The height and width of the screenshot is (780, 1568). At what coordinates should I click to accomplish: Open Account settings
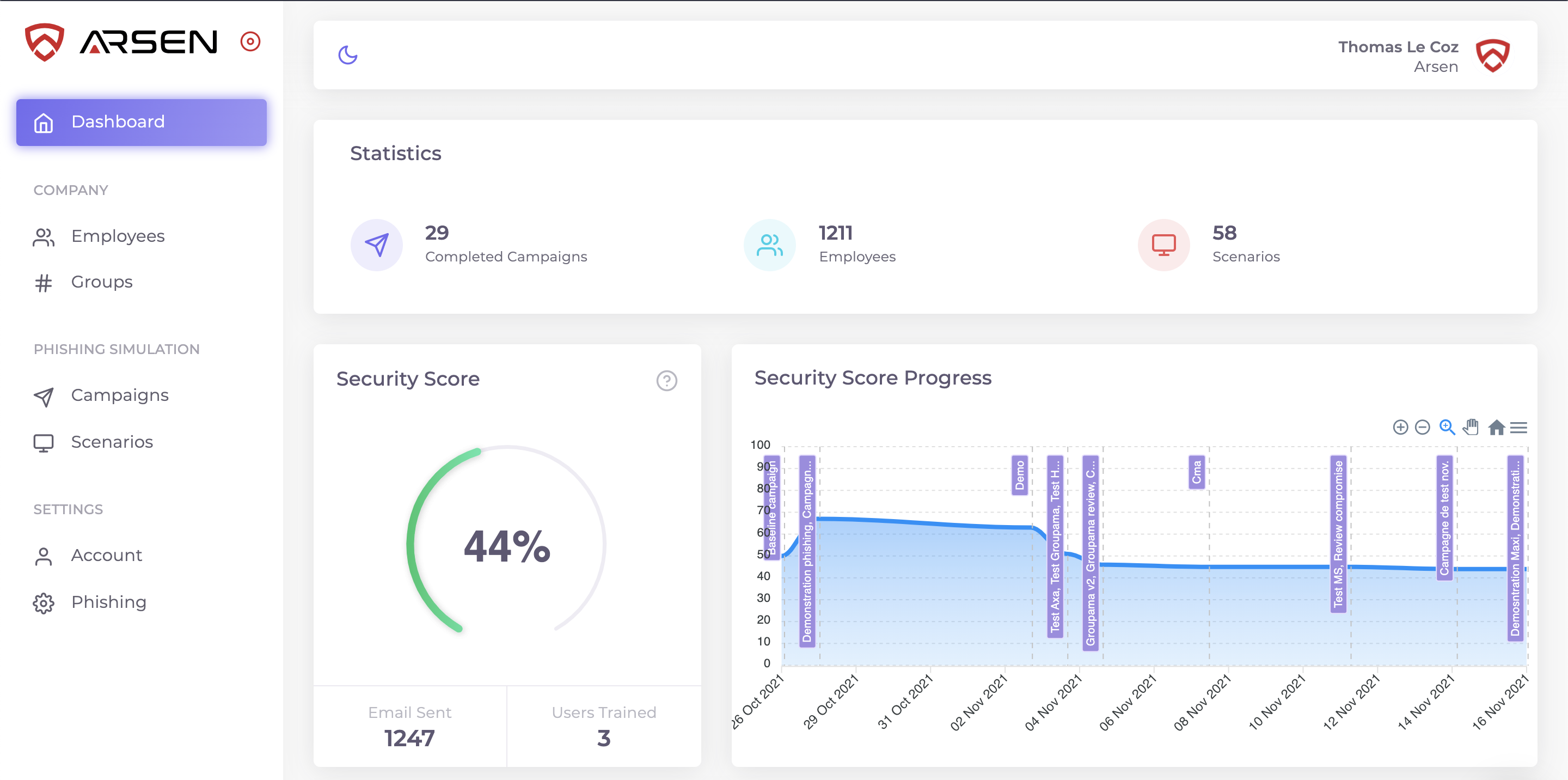click(106, 556)
